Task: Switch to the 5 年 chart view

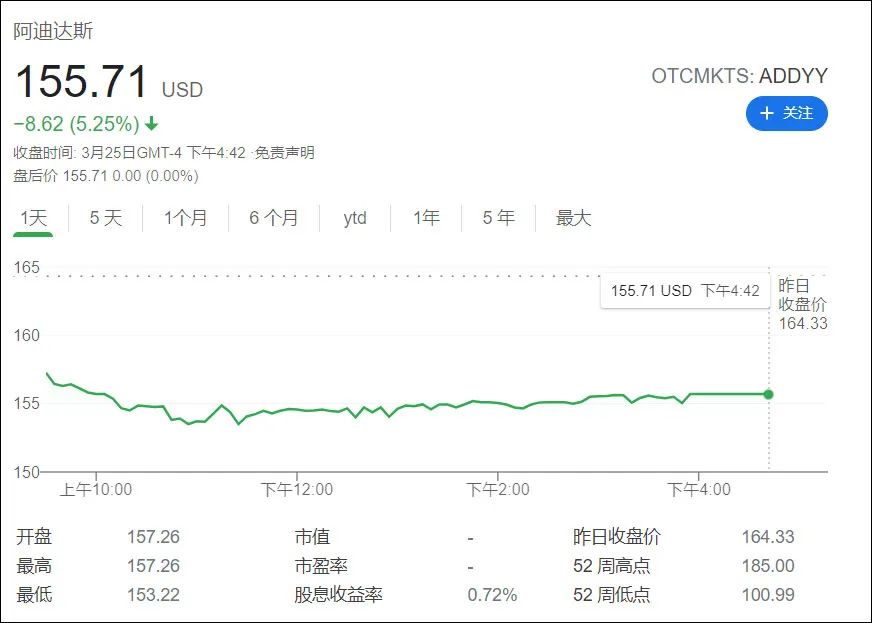Action: tap(497, 217)
